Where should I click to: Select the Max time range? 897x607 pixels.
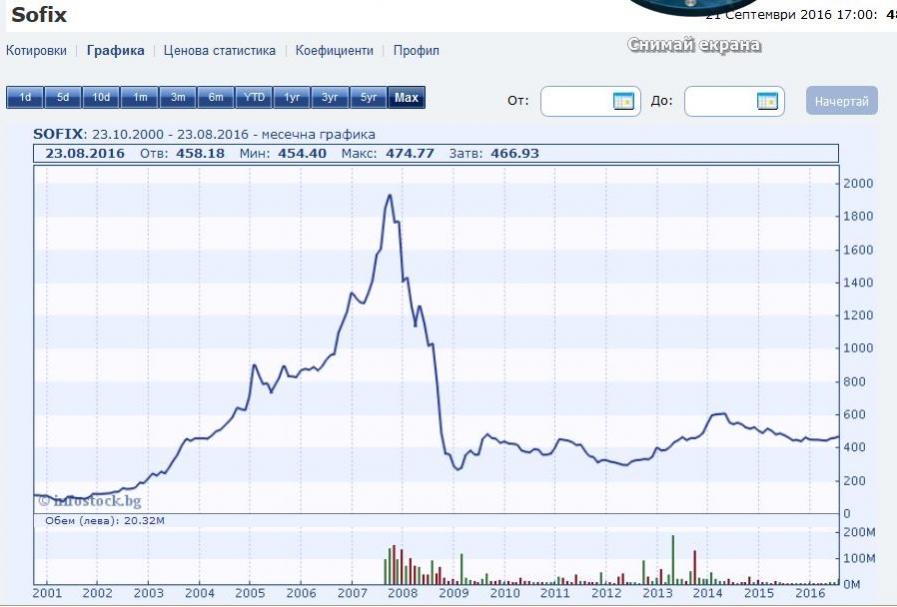[407, 97]
